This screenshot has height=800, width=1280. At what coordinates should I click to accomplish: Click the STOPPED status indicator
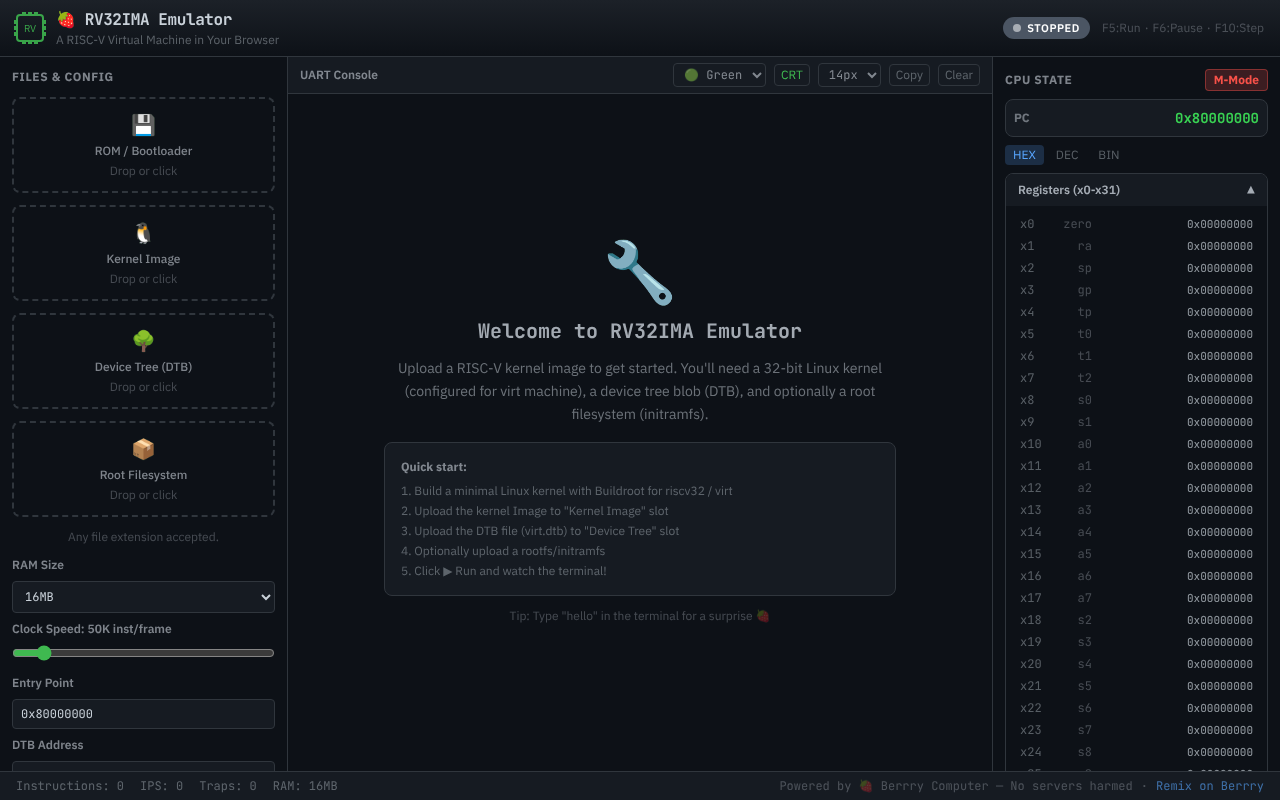point(1046,28)
